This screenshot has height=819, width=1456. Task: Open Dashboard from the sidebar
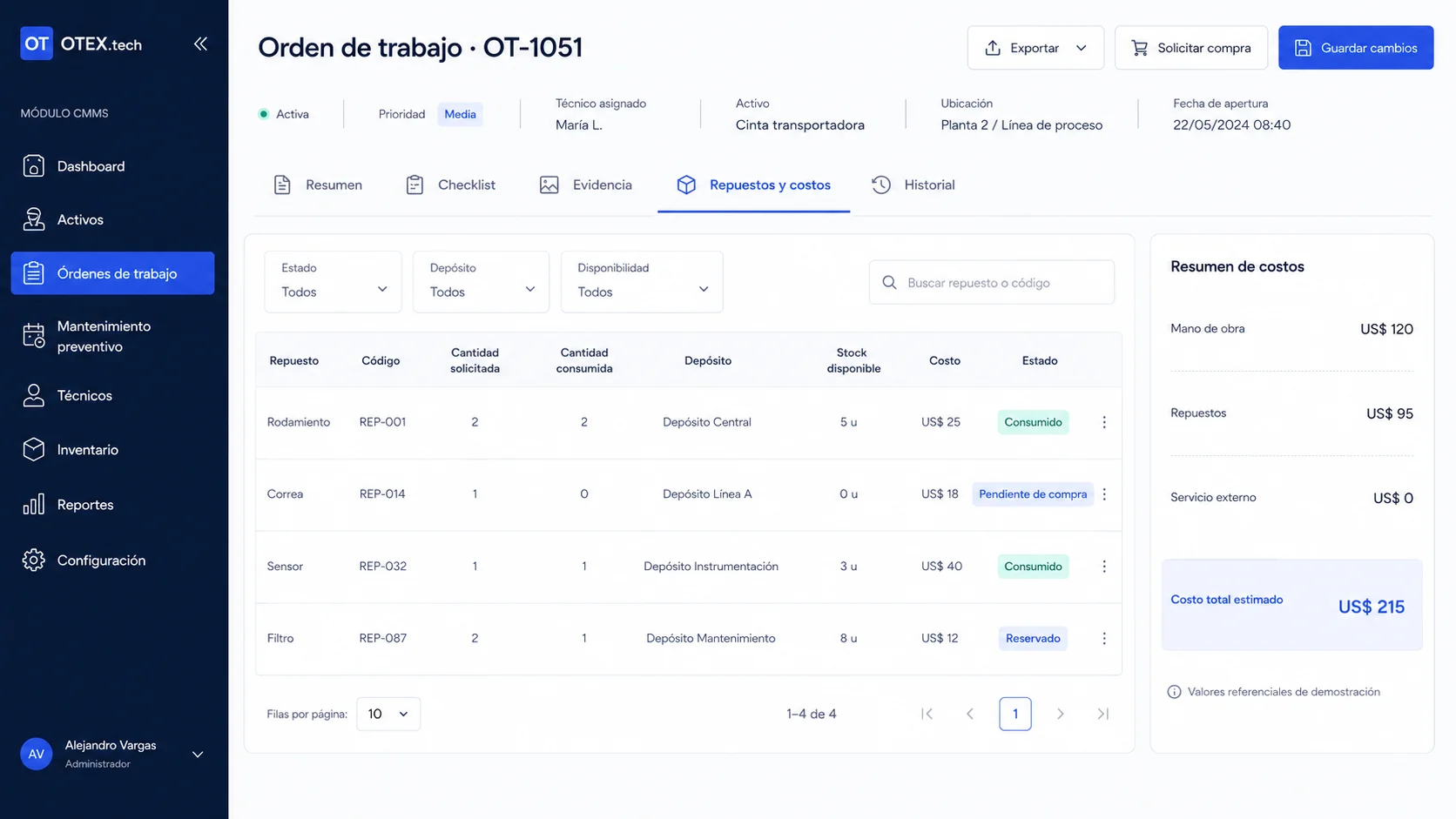(x=112, y=166)
